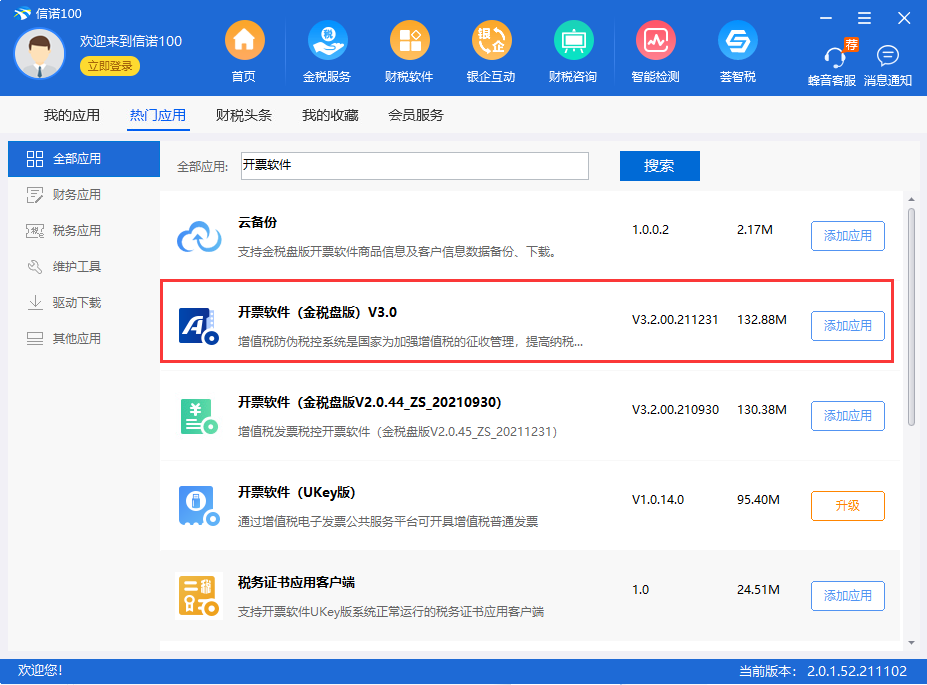Switch to 我的应用 tab
The image size is (927, 685).
(x=72, y=115)
